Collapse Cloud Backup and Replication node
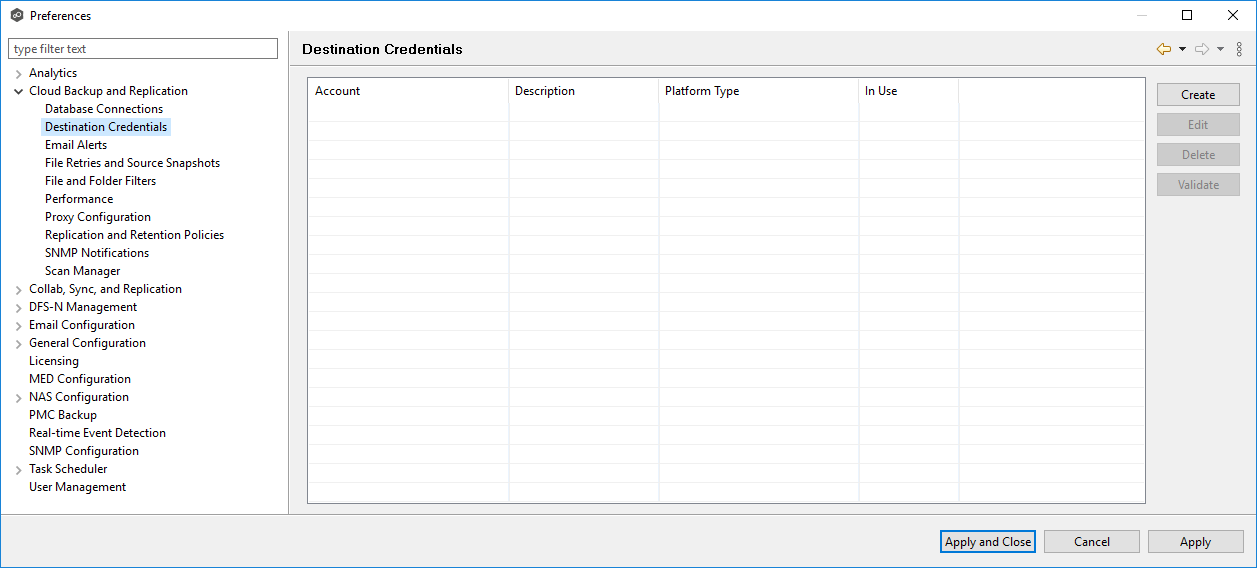The height and width of the screenshot is (568, 1257). [18, 92]
